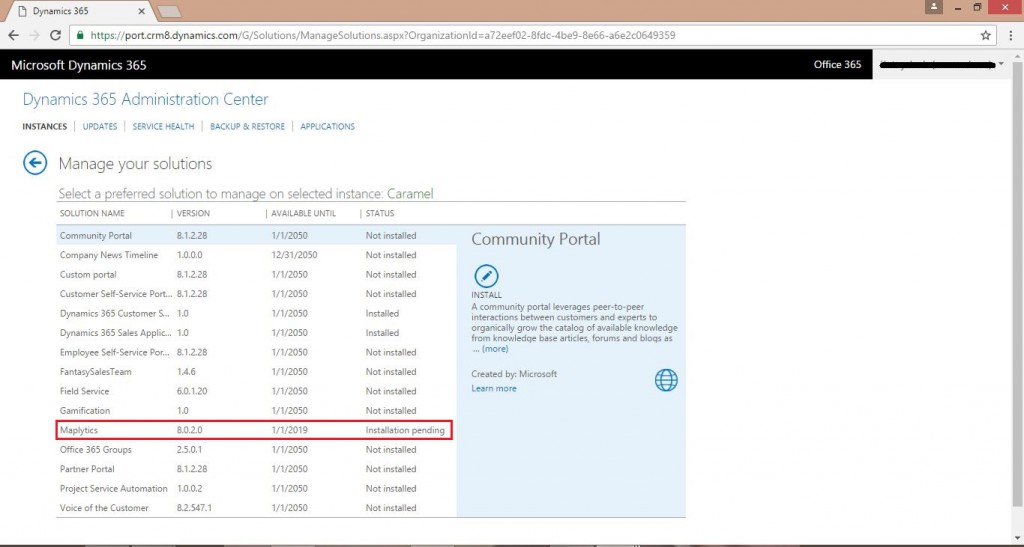Click the browser back arrow
1024x547 pixels.
coord(14,35)
